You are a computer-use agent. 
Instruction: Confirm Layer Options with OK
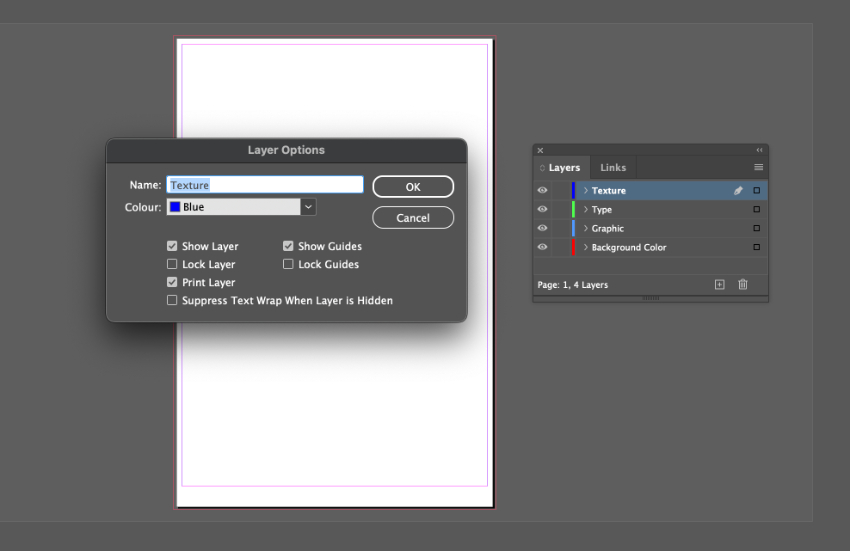point(413,187)
